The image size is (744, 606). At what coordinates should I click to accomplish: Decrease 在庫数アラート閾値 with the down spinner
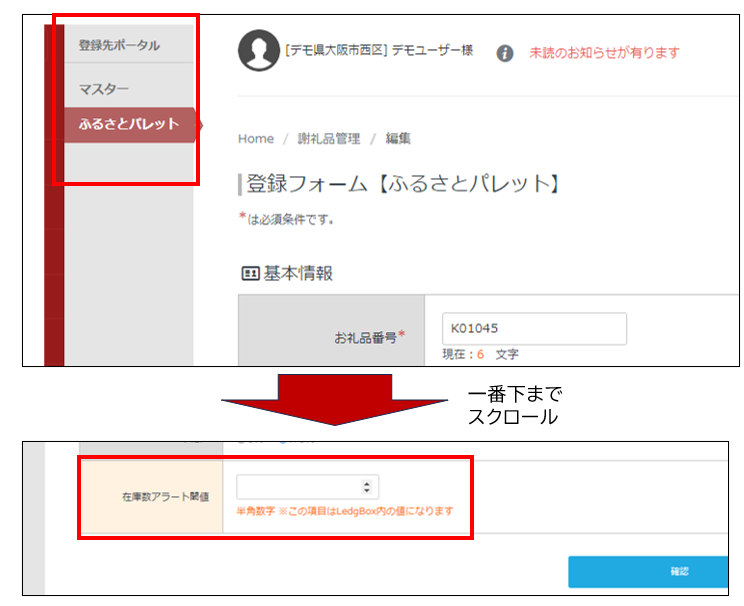367,491
